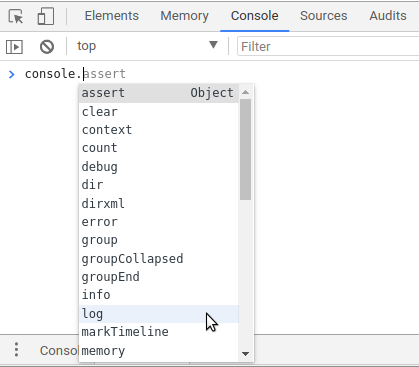Open the Audits tab

388,16
